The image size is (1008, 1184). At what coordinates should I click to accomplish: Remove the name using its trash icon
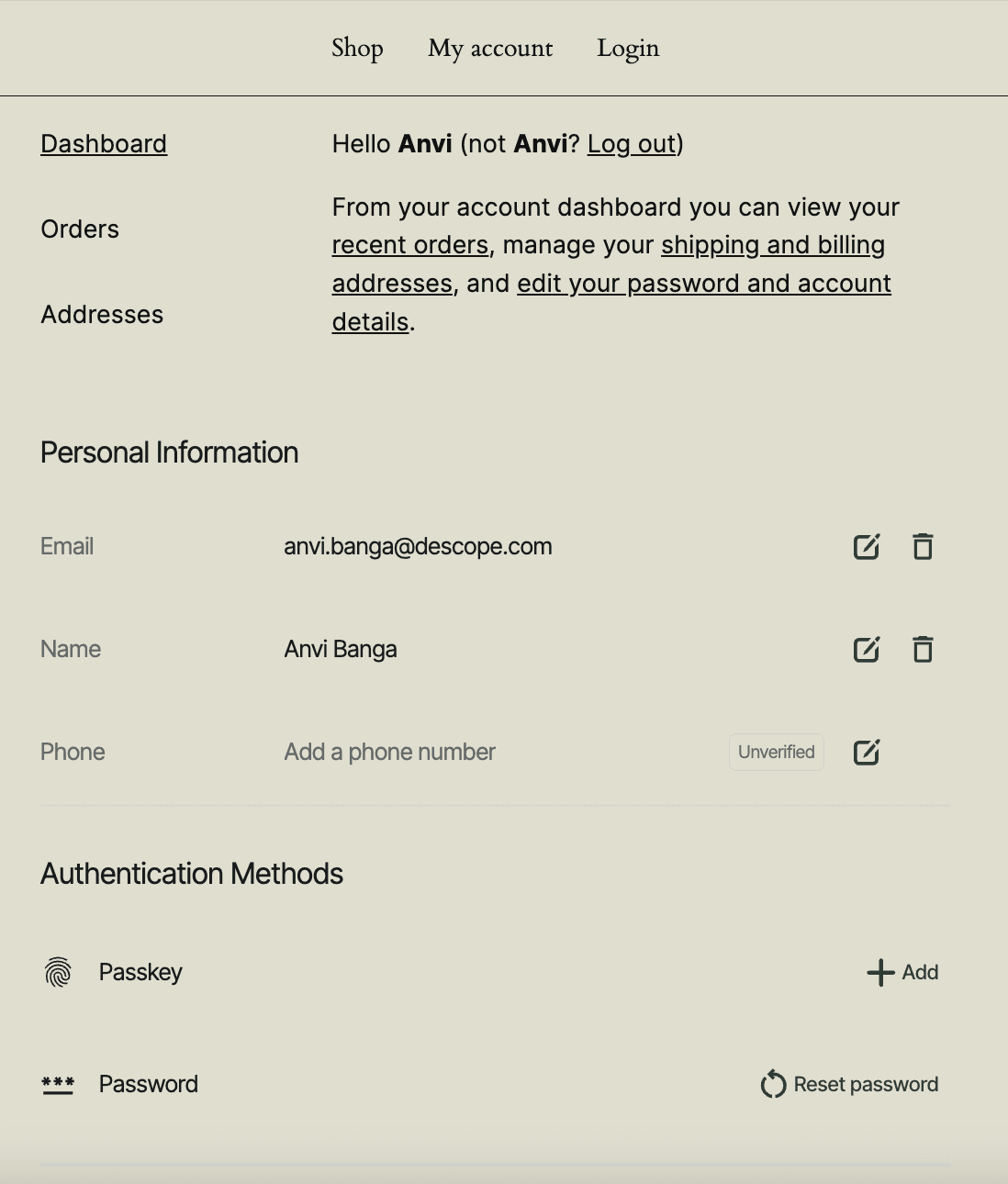923,649
